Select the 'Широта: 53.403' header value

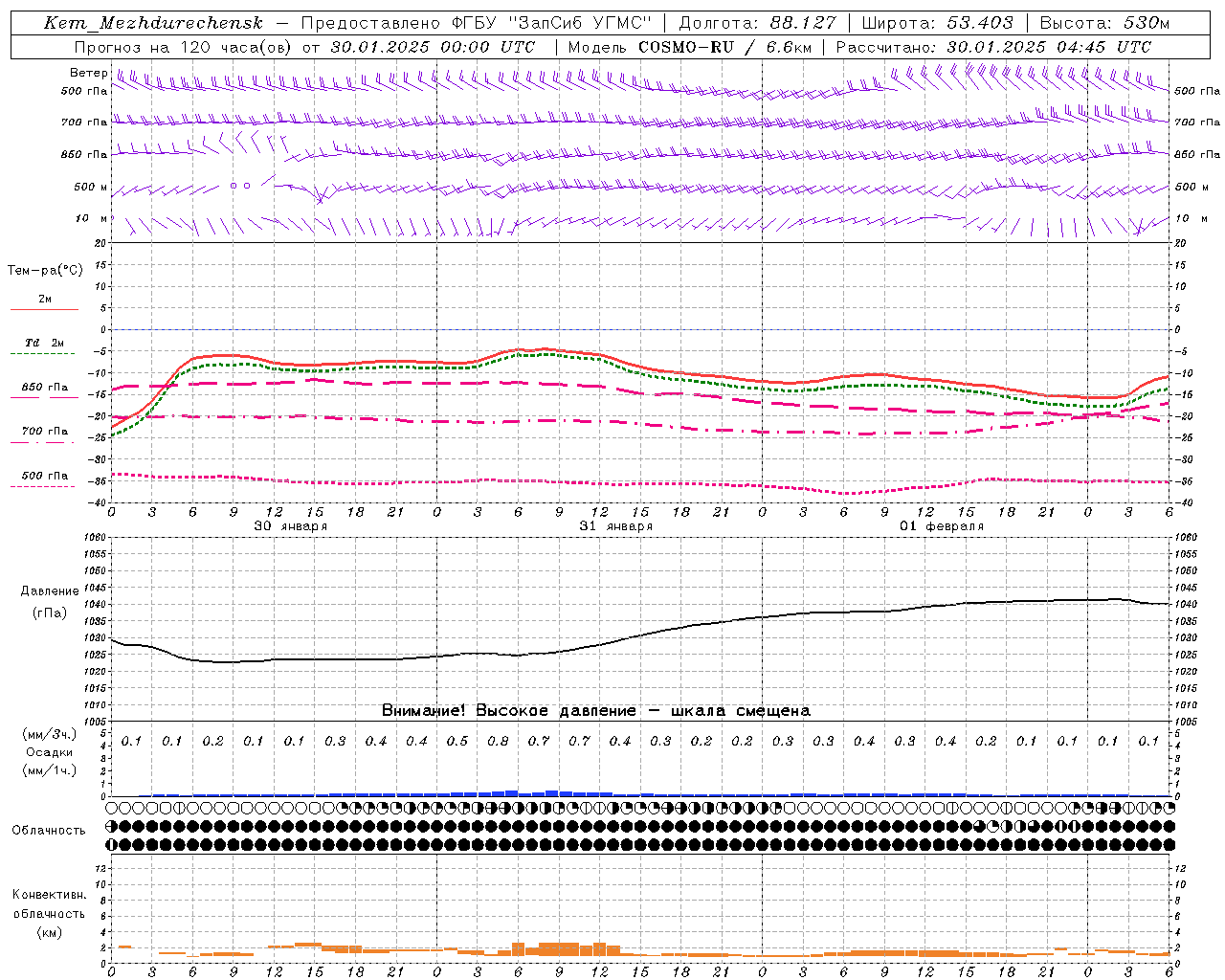click(938, 23)
